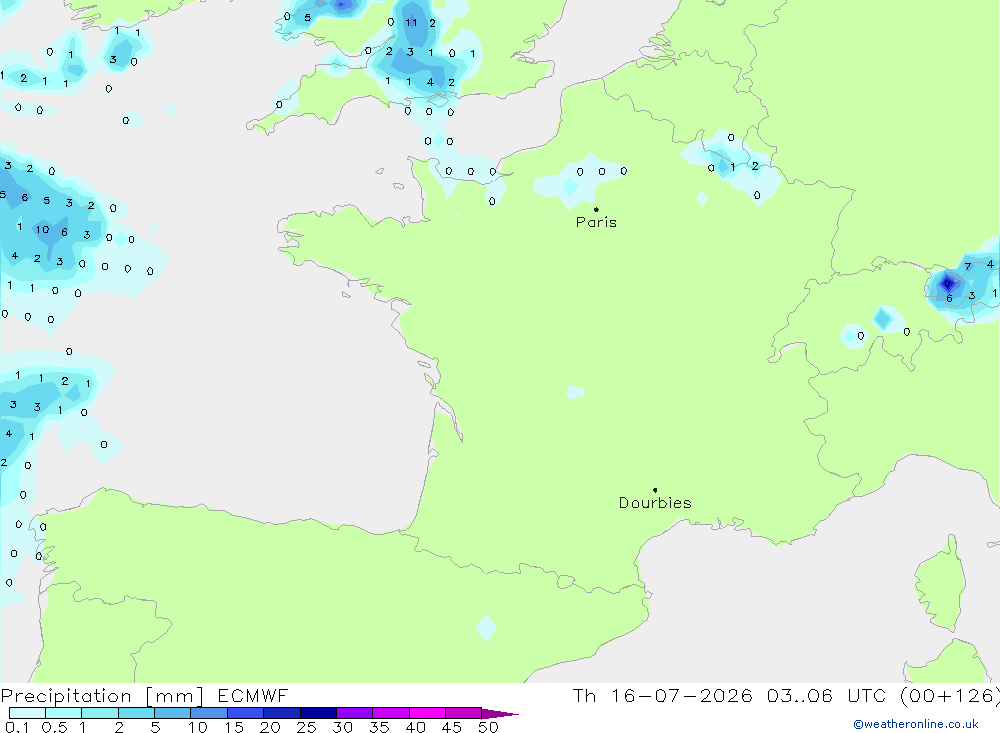Click the '7' precipitation value near the Alps
Viewport: 1000px width, 733px height.
pos(967,267)
